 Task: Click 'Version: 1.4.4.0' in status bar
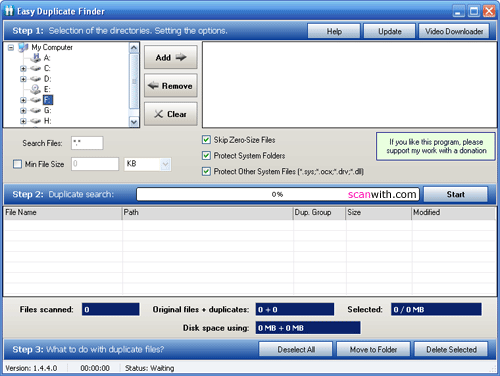pos(31,368)
